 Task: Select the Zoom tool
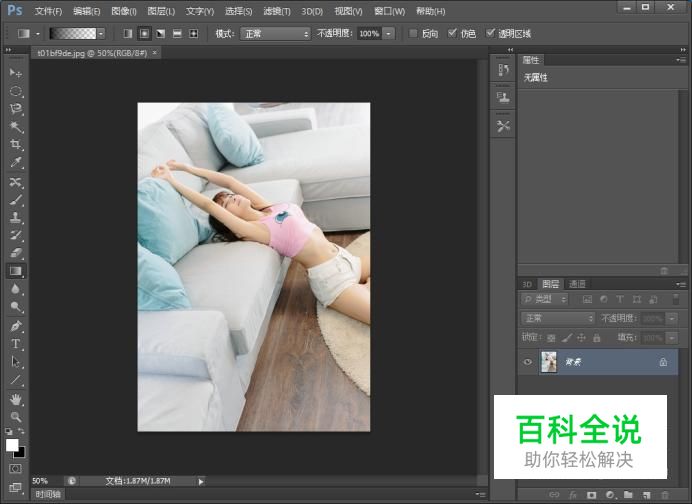16,417
